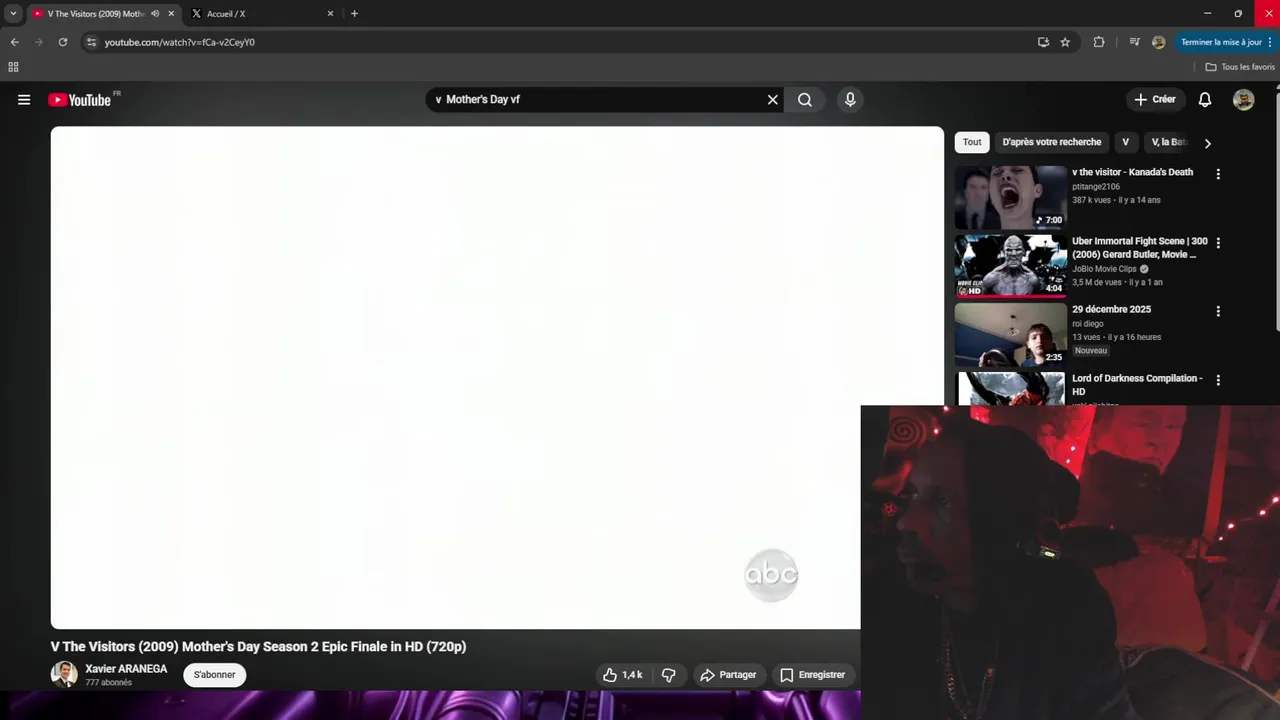Open Xavier ARANEGA channel avatar

(64, 674)
